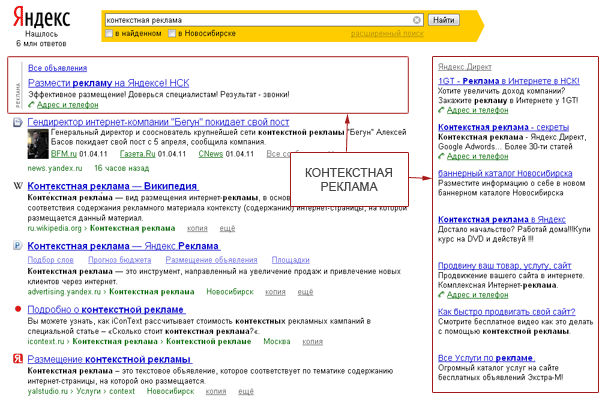Screen dimensions: 605x402
Task: Open 'копия' of the icontext.ru result
Action: (313, 342)
